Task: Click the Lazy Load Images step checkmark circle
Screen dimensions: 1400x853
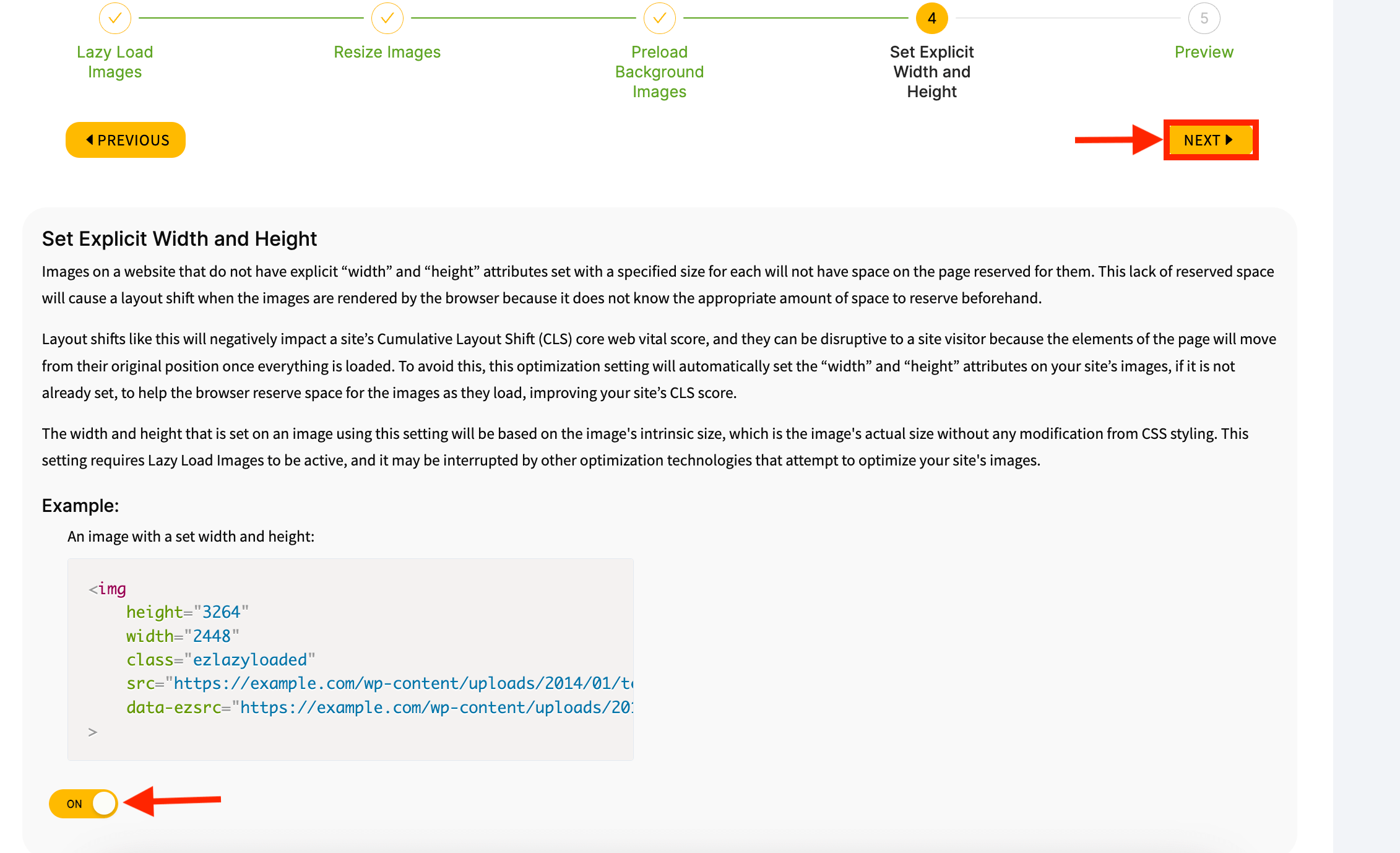Action: pyautogui.click(x=115, y=19)
